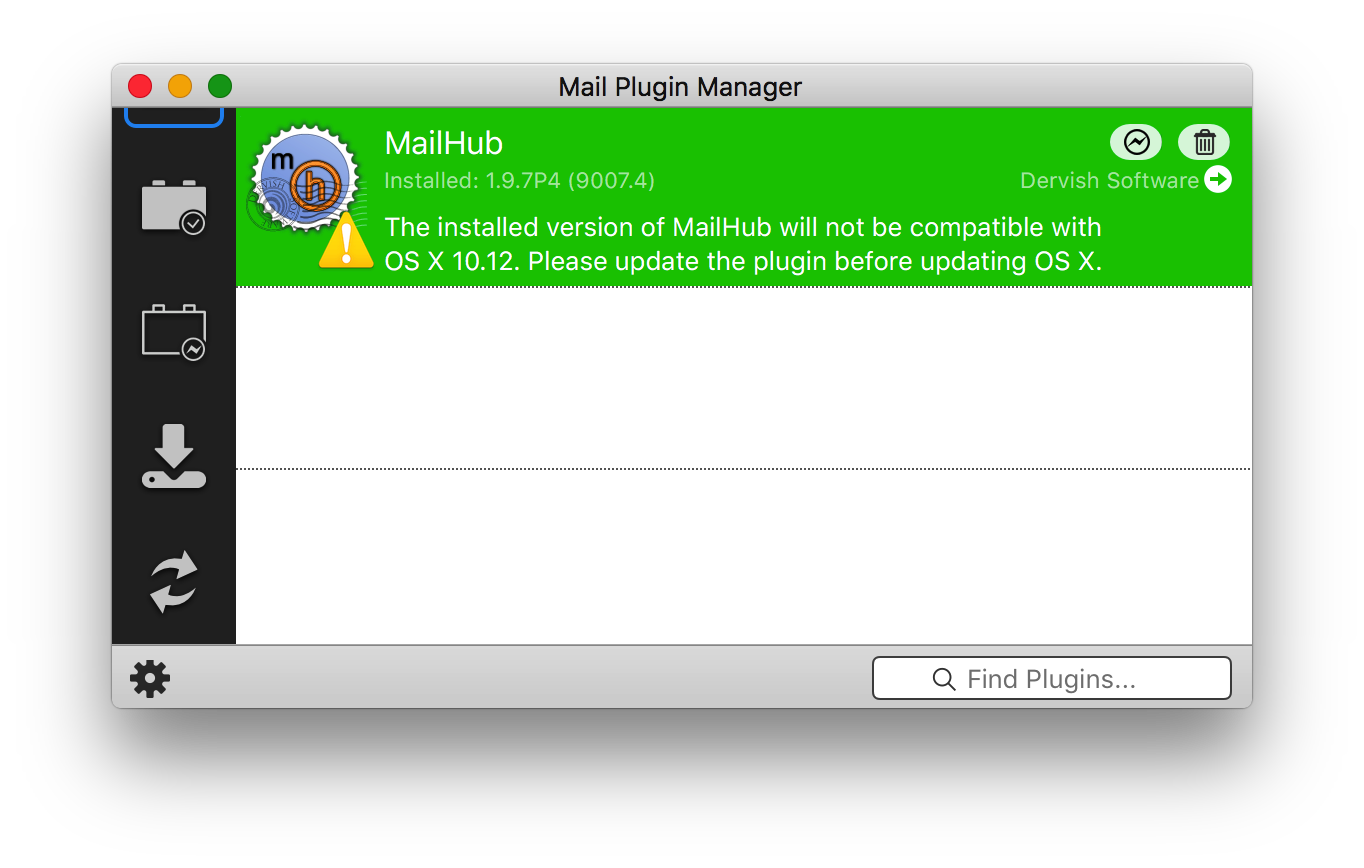This screenshot has width=1364, height=868.
Task: Open the enabled plugins section with checkmark box icon
Action: (x=174, y=207)
